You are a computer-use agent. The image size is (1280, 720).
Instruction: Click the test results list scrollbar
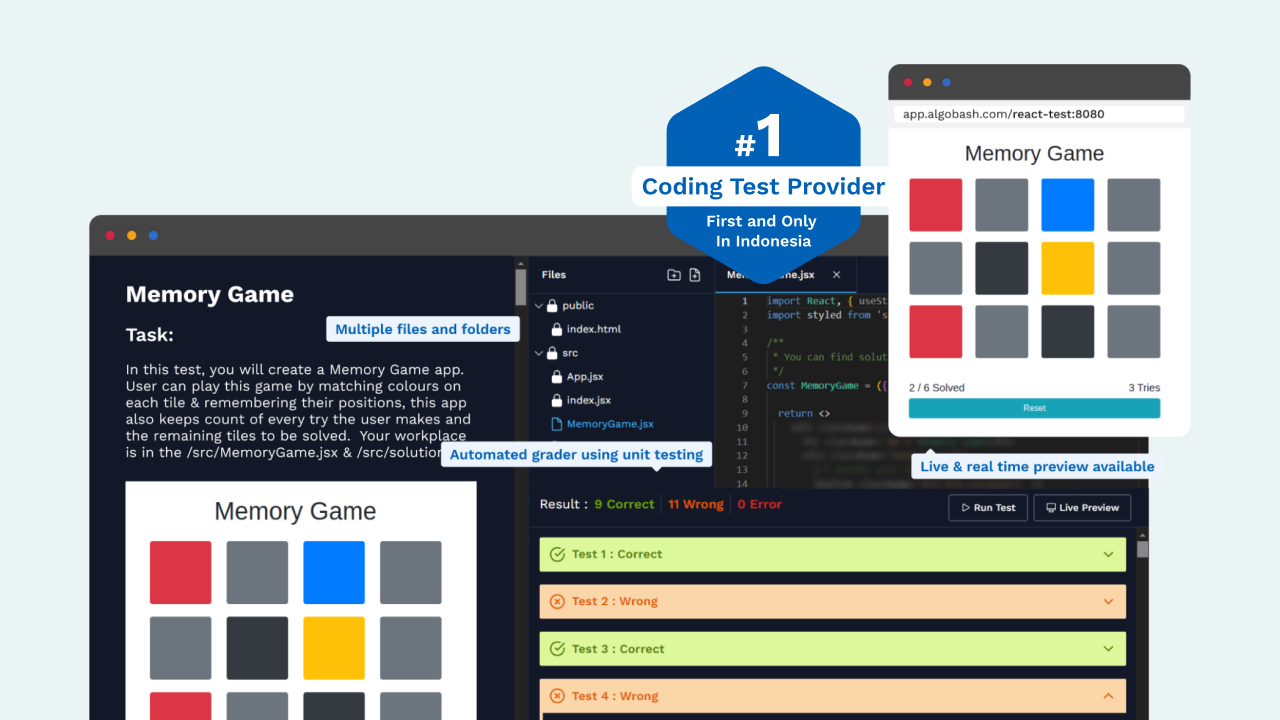pos(1143,549)
